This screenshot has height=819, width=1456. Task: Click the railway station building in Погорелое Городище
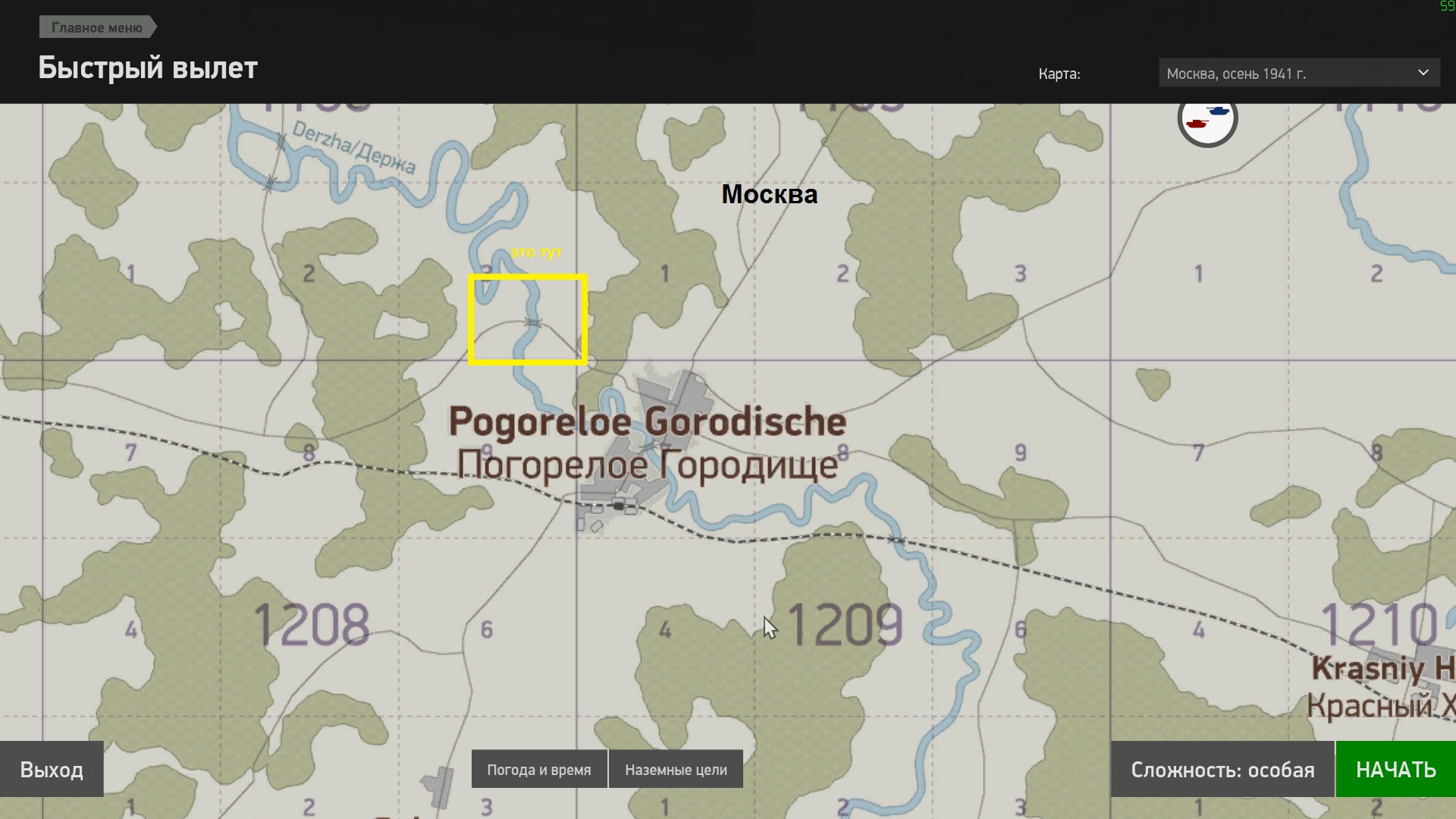(x=619, y=506)
